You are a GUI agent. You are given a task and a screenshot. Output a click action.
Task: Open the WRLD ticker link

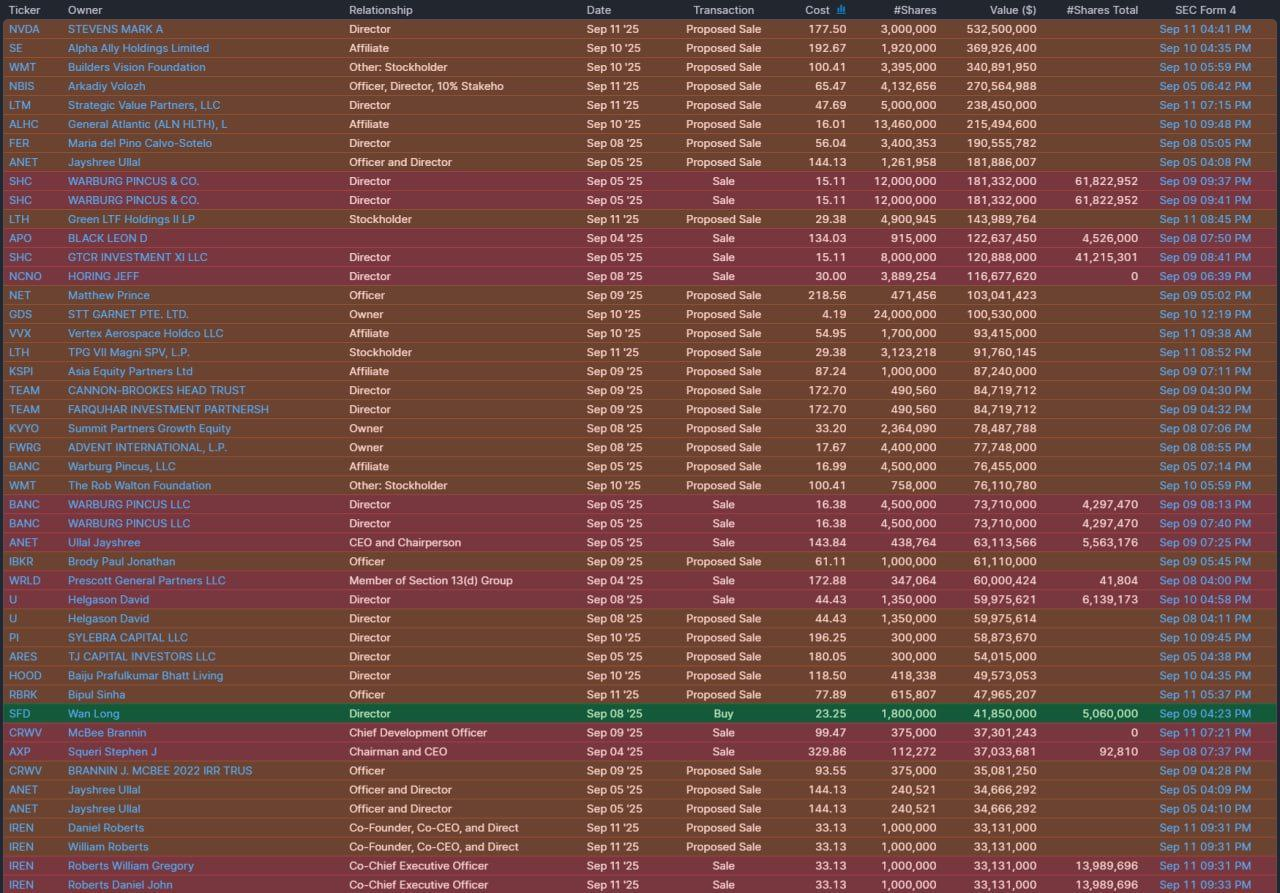click(x=25, y=580)
